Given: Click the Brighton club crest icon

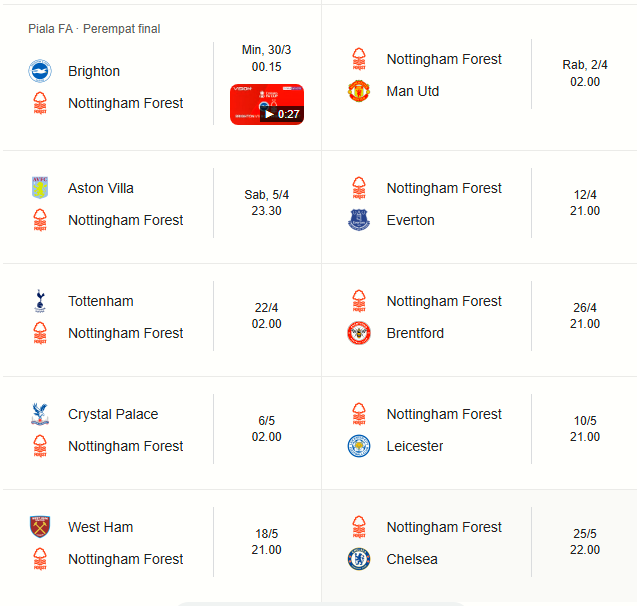Looking at the screenshot, I should tap(40, 71).
